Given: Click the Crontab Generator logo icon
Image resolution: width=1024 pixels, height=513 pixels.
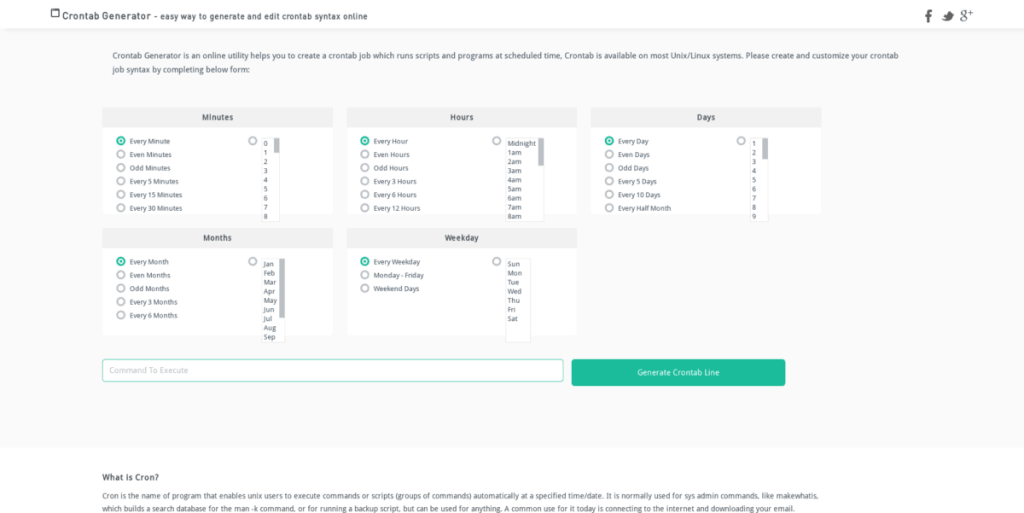Looking at the screenshot, I should (x=55, y=14).
